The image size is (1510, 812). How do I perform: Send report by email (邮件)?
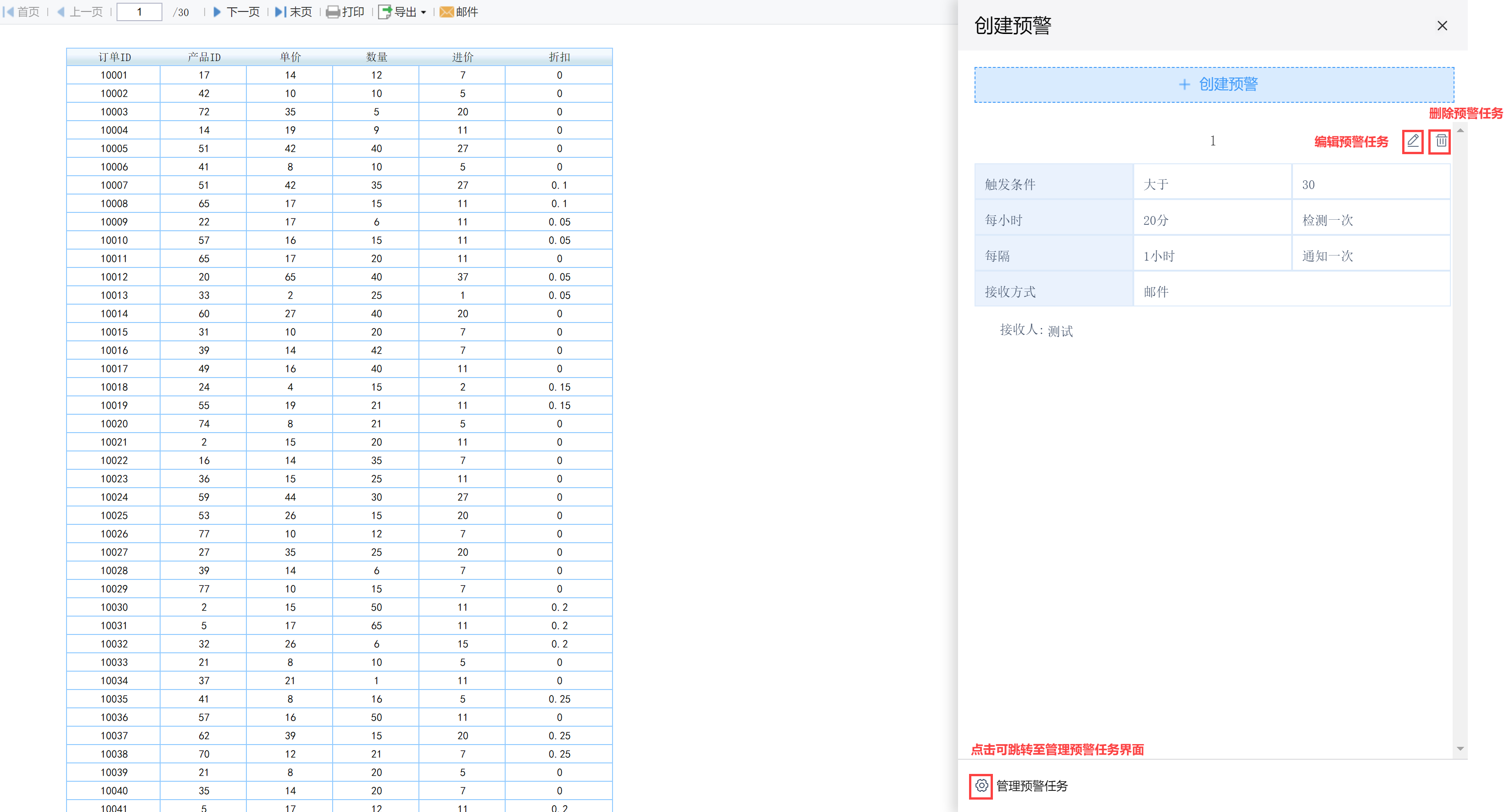459,12
